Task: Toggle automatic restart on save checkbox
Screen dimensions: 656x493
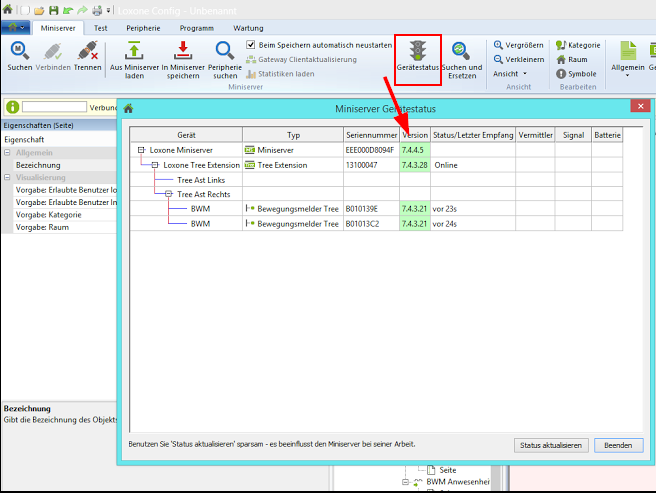Action: [x=251, y=46]
